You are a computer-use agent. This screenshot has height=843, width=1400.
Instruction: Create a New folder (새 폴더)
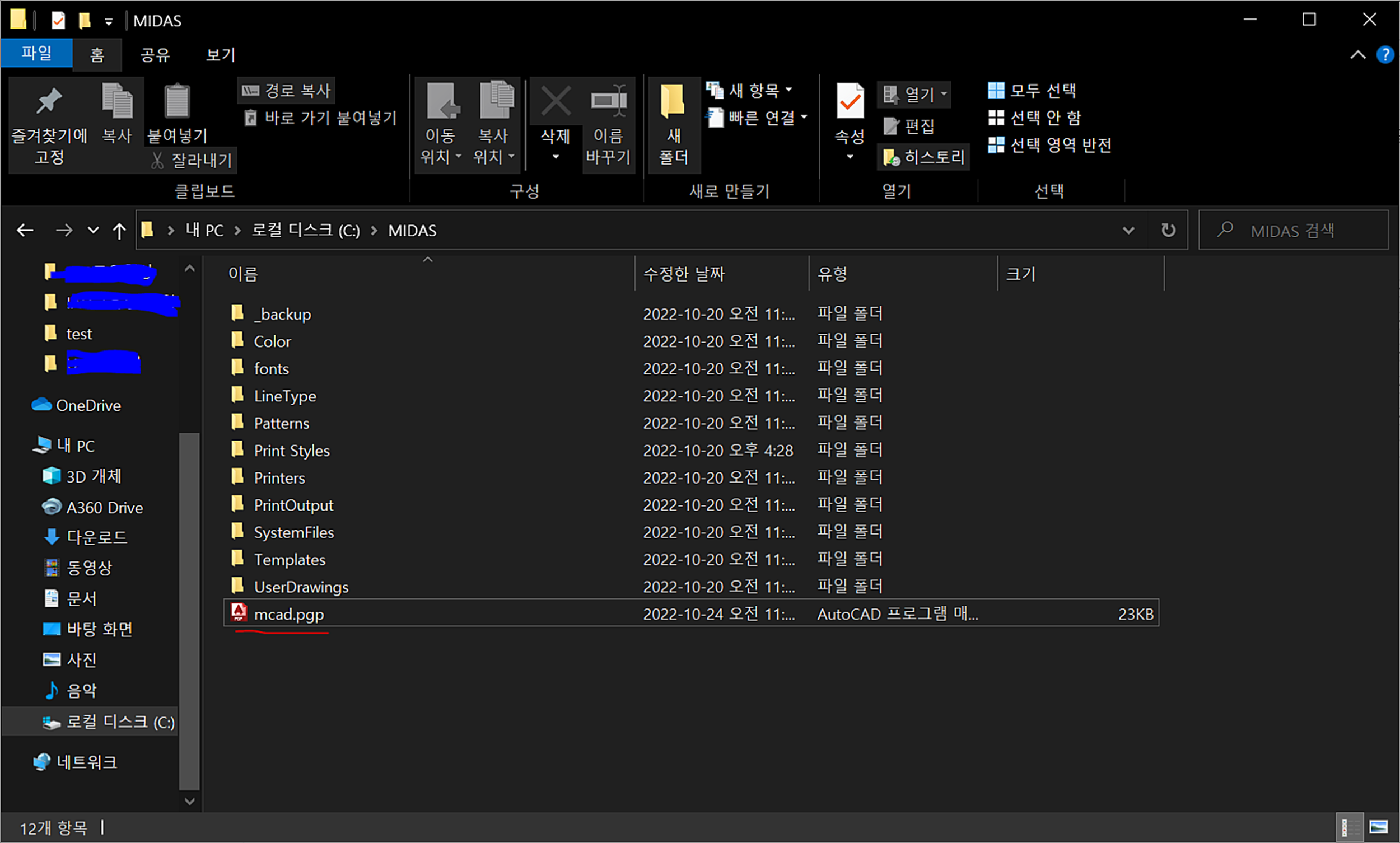pyautogui.click(x=674, y=124)
